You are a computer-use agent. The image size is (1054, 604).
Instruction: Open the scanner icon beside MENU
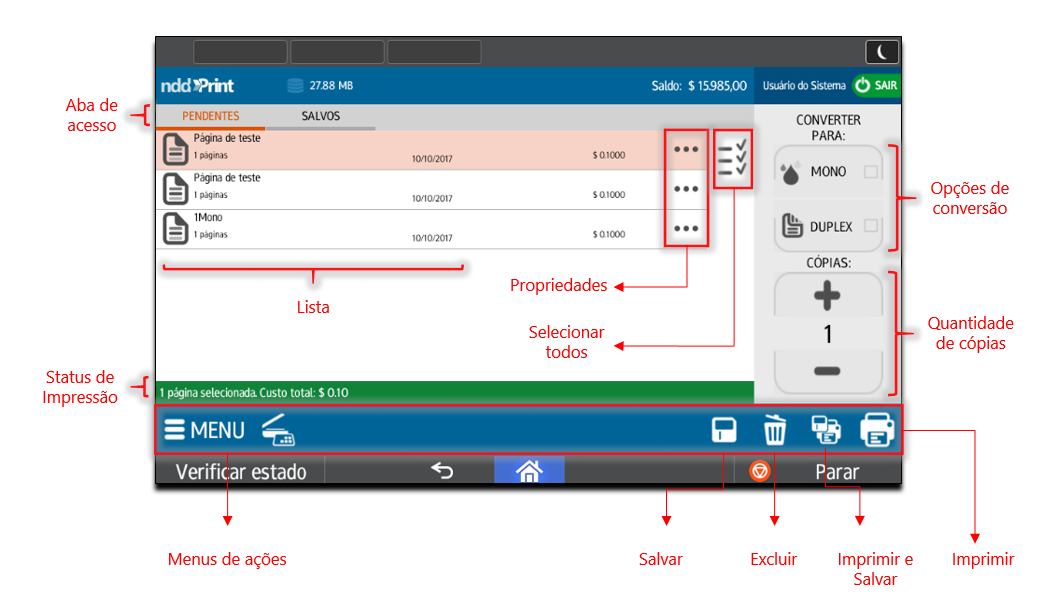[x=278, y=430]
